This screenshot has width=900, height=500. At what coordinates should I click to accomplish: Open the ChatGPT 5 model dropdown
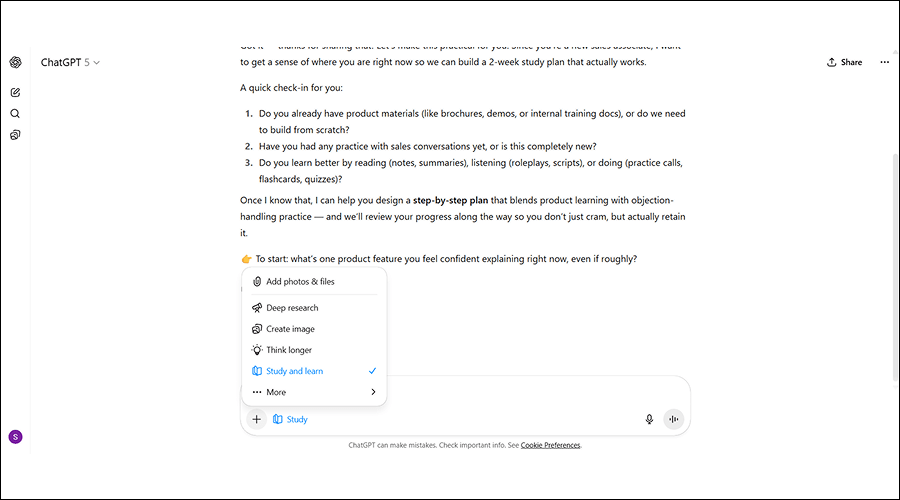pos(70,62)
